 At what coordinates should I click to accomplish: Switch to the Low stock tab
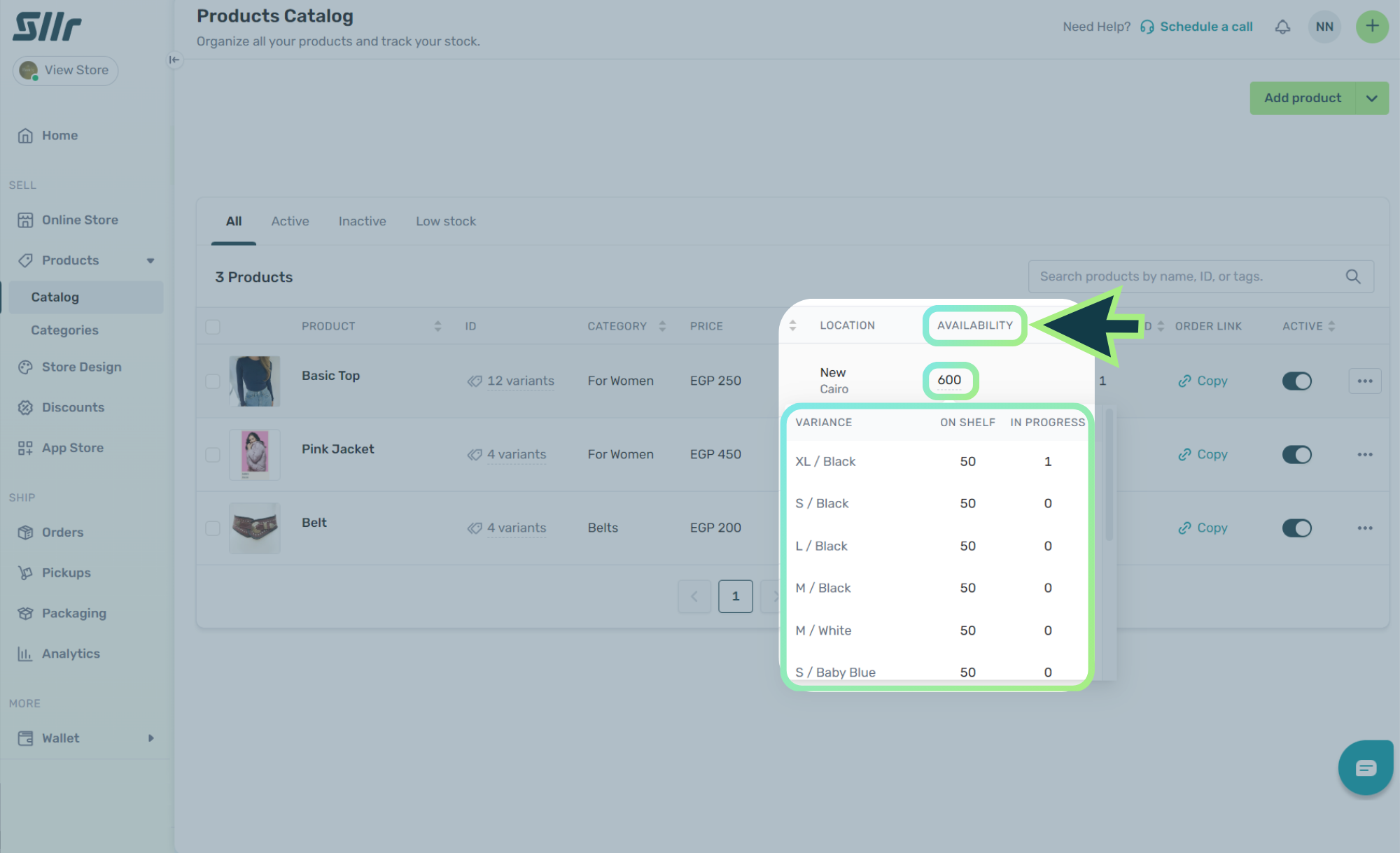[445, 221]
